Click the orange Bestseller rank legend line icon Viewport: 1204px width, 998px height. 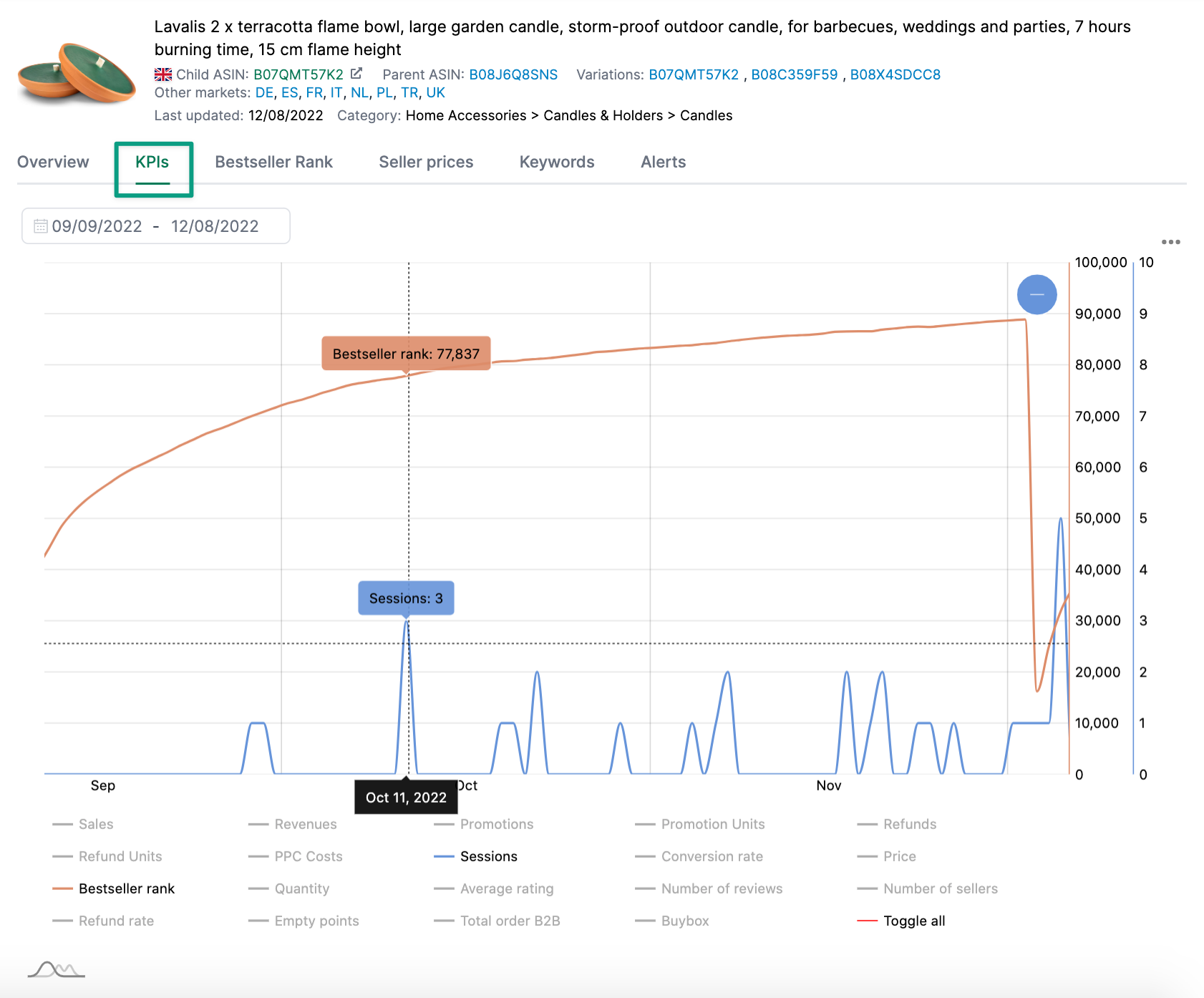point(62,888)
